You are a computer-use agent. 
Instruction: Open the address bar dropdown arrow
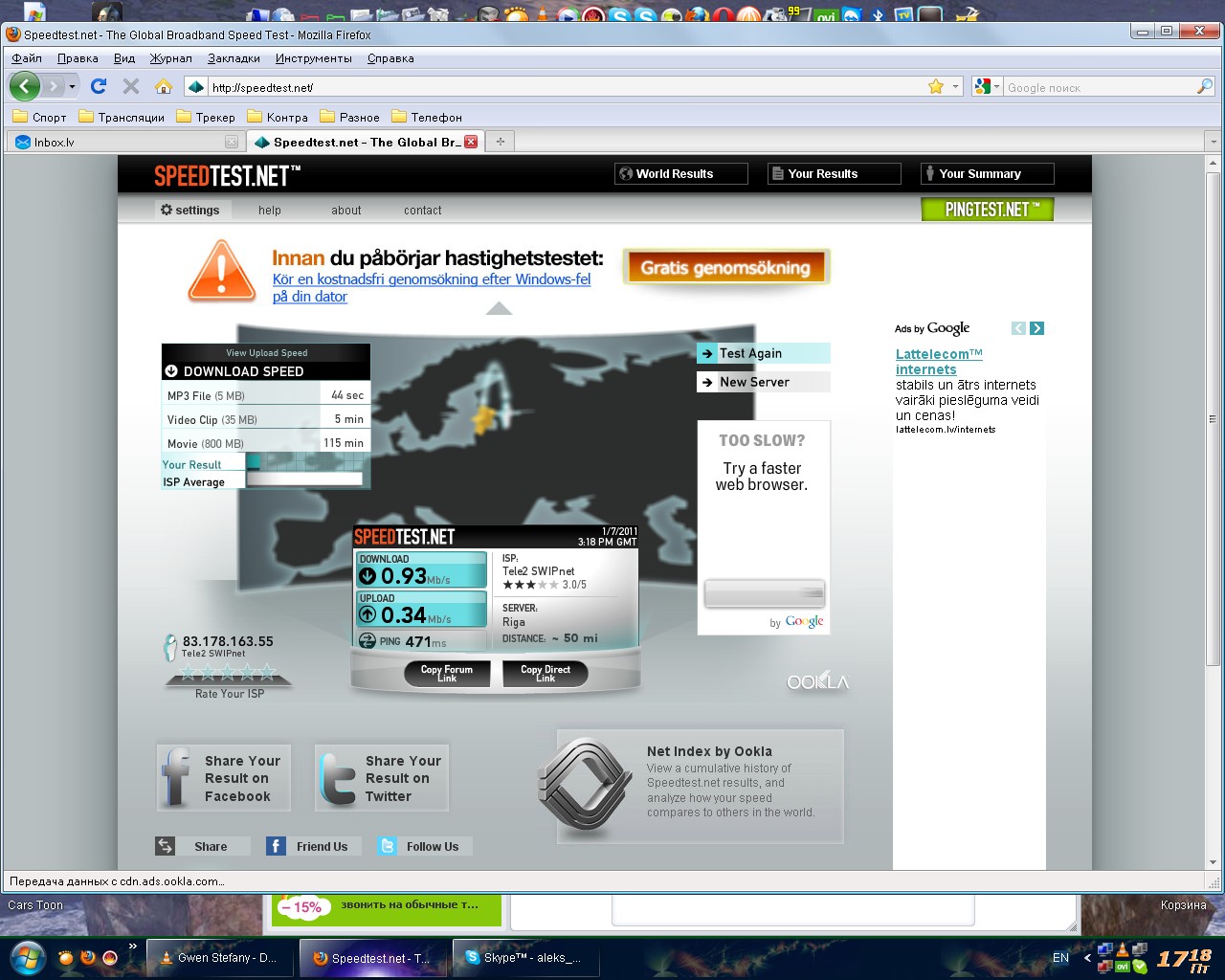[955, 86]
